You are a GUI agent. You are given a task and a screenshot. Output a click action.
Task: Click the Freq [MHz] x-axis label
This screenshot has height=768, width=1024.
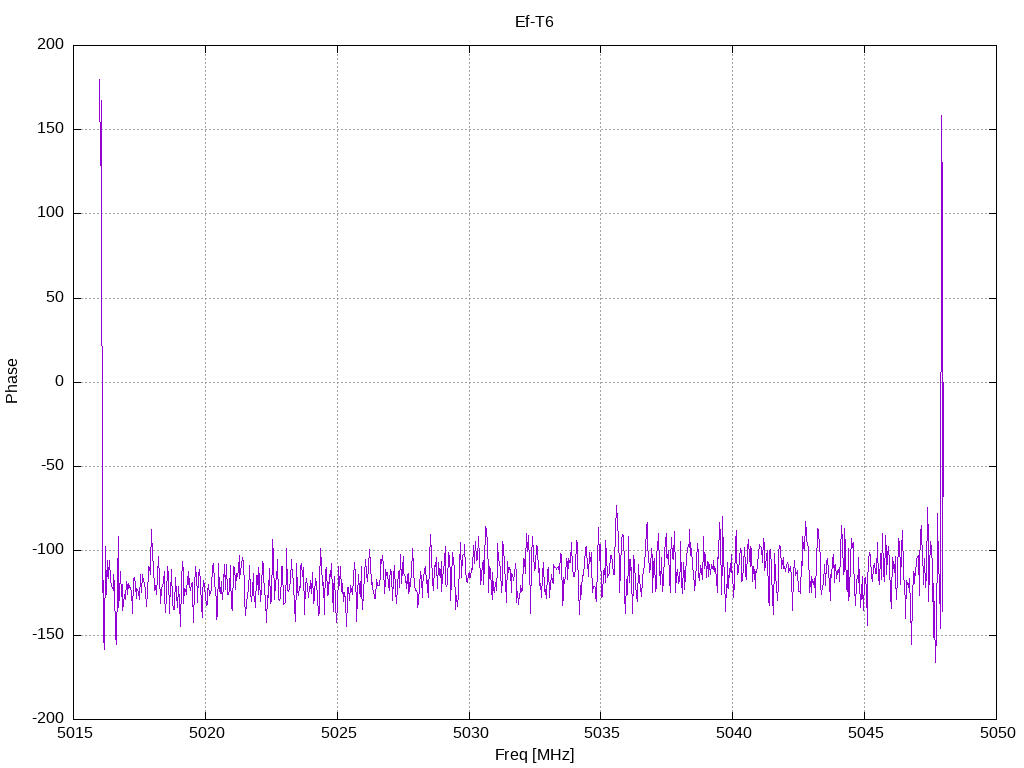tap(534, 755)
